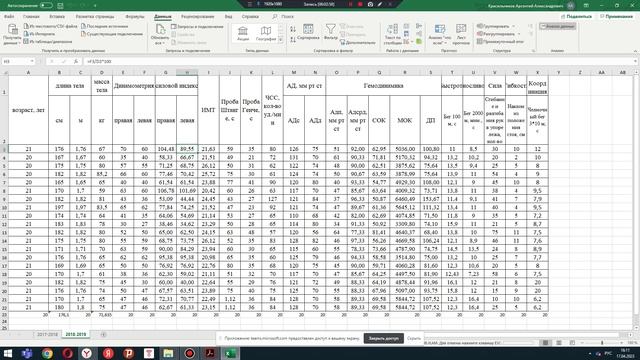The width and height of the screenshot is (640, 360).
Task: Click the Анализ данных button
Action: click(x=558, y=26)
